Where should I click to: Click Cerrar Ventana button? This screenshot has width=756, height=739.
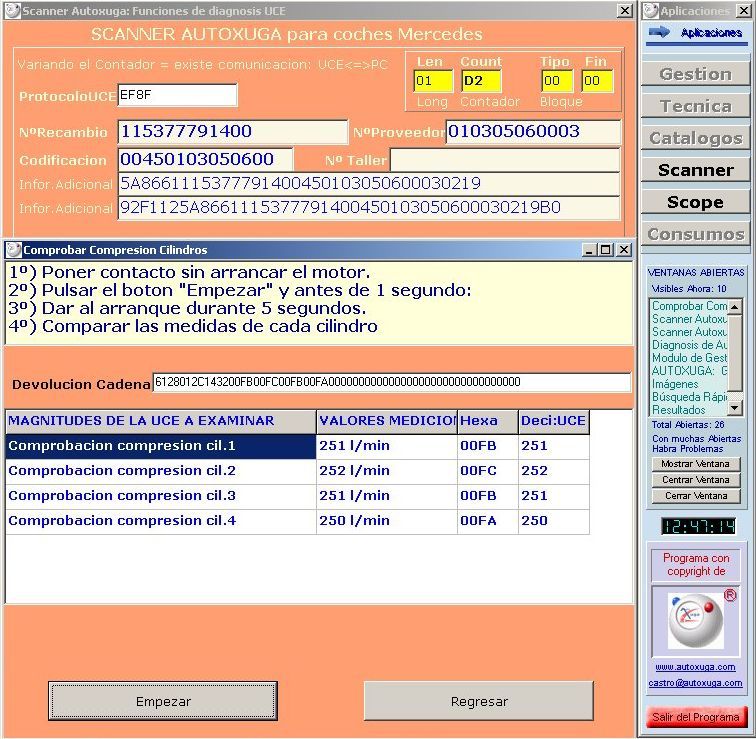click(695, 496)
